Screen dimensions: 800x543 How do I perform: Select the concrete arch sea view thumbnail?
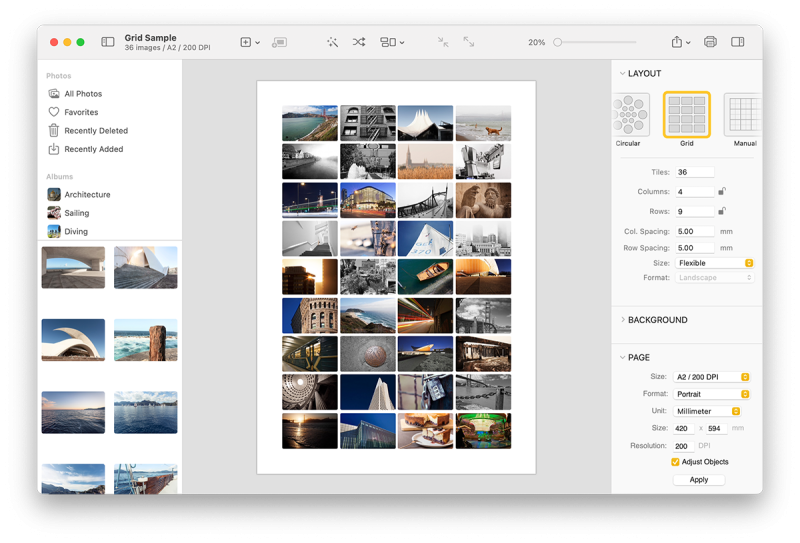pos(73,267)
